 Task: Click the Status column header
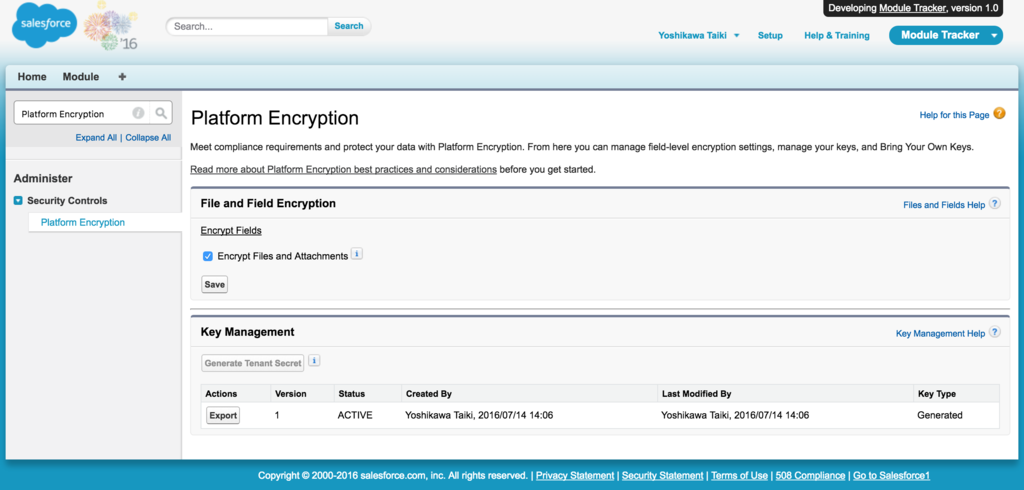tap(351, 394)
